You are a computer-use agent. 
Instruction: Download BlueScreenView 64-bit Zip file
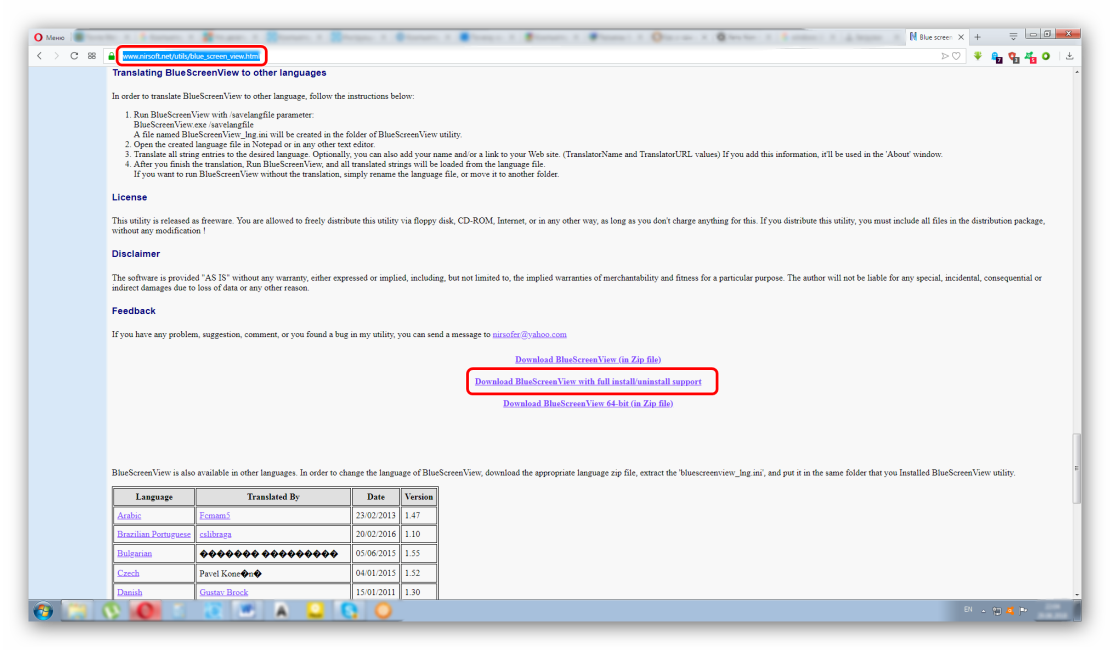point(588,404)
